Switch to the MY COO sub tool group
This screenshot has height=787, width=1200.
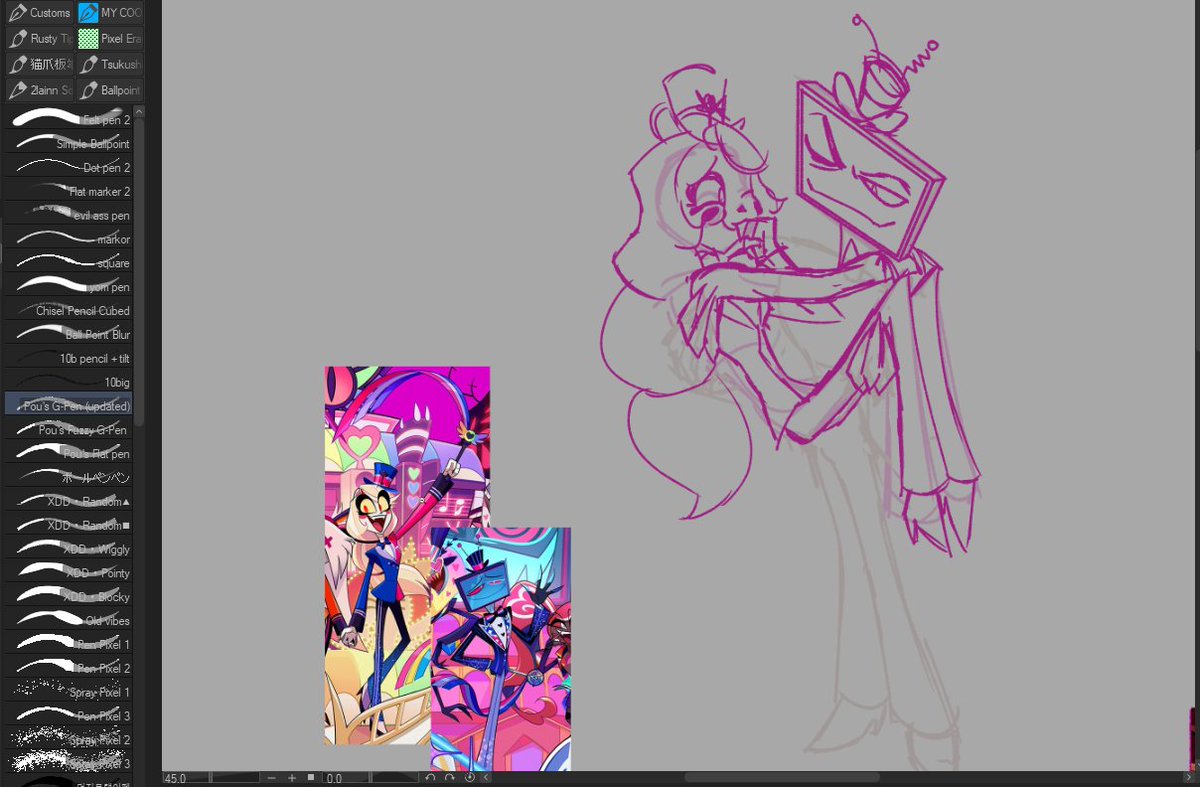[111, 13]
